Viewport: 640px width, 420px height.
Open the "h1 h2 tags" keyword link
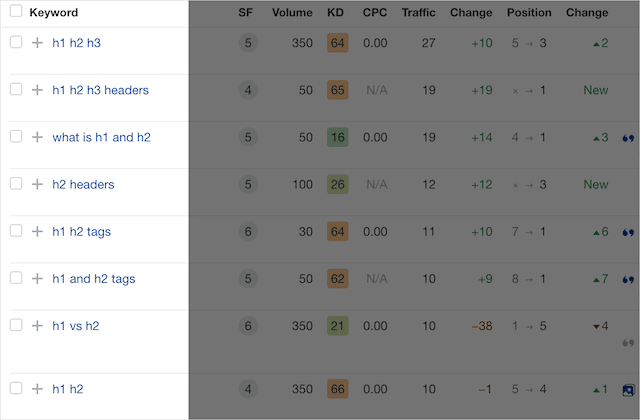tap(81, 231)
